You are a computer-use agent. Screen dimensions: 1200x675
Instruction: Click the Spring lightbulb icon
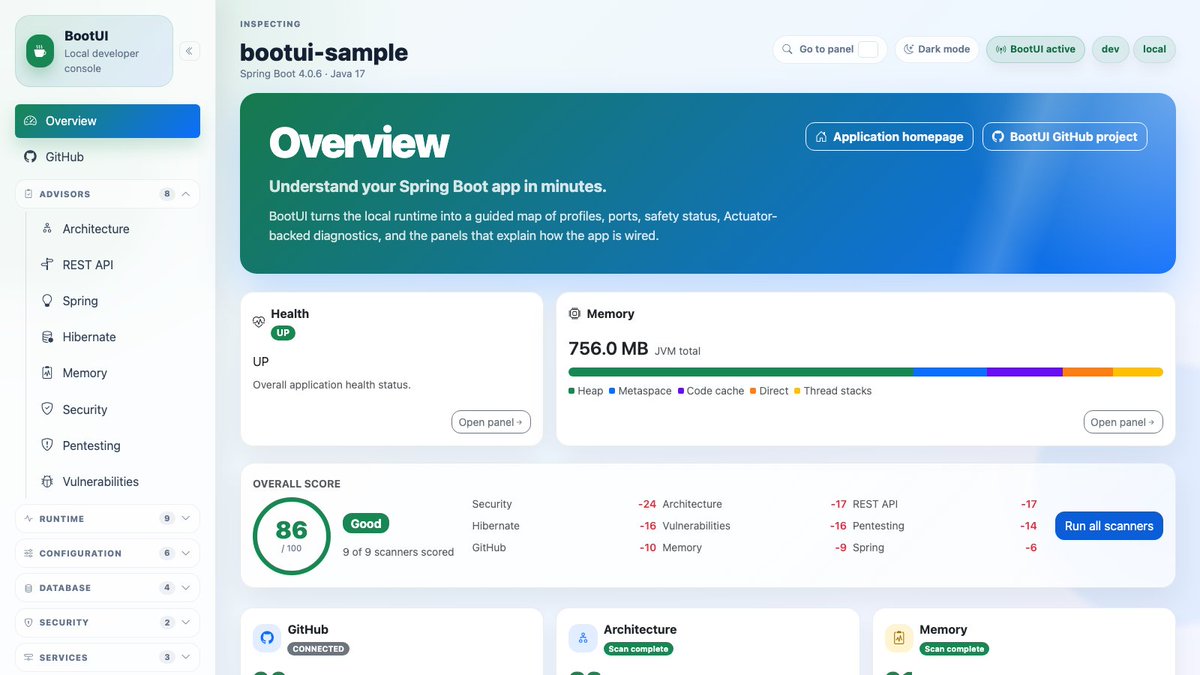click(x=47, y=301)
